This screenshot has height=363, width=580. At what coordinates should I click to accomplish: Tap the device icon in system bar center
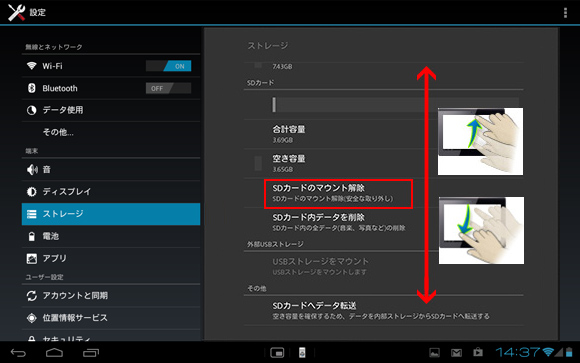tap(302, 353)
